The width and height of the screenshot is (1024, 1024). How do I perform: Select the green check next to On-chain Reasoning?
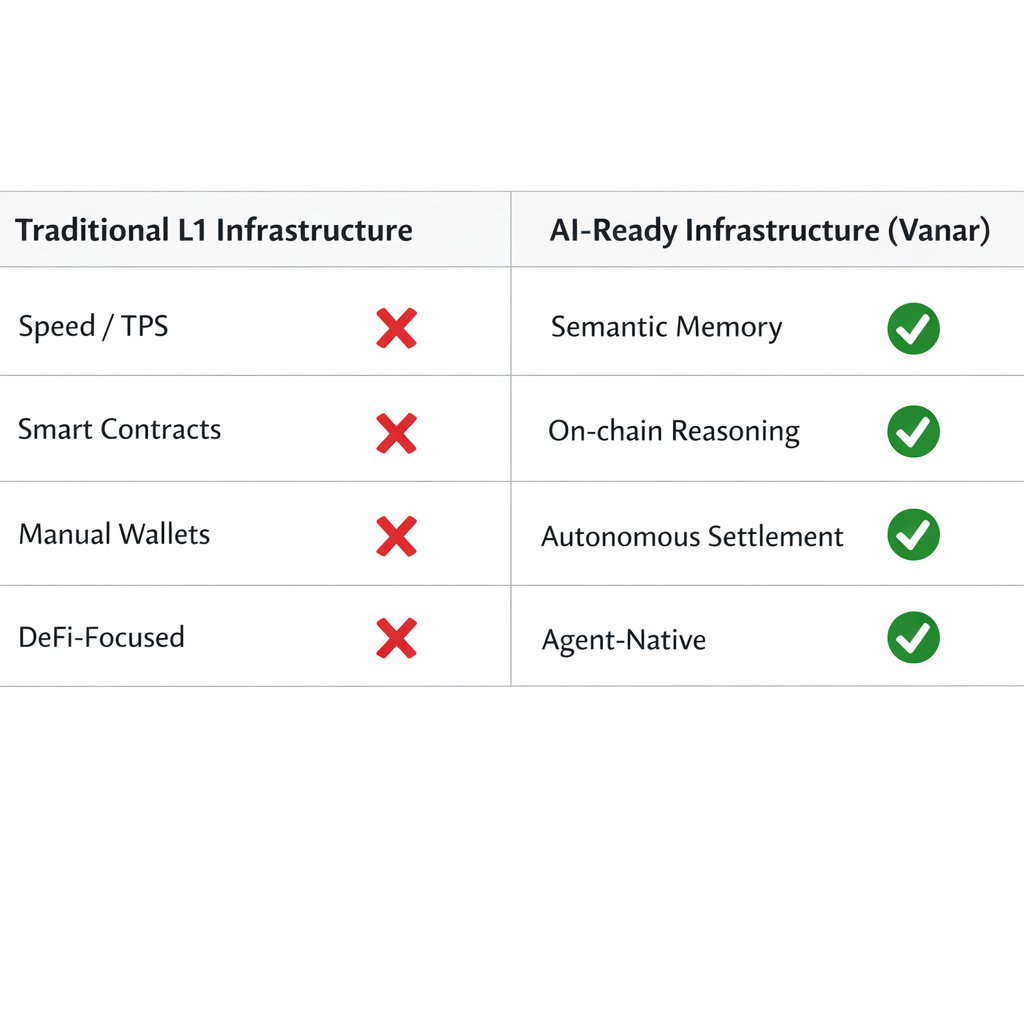(913, 432)
